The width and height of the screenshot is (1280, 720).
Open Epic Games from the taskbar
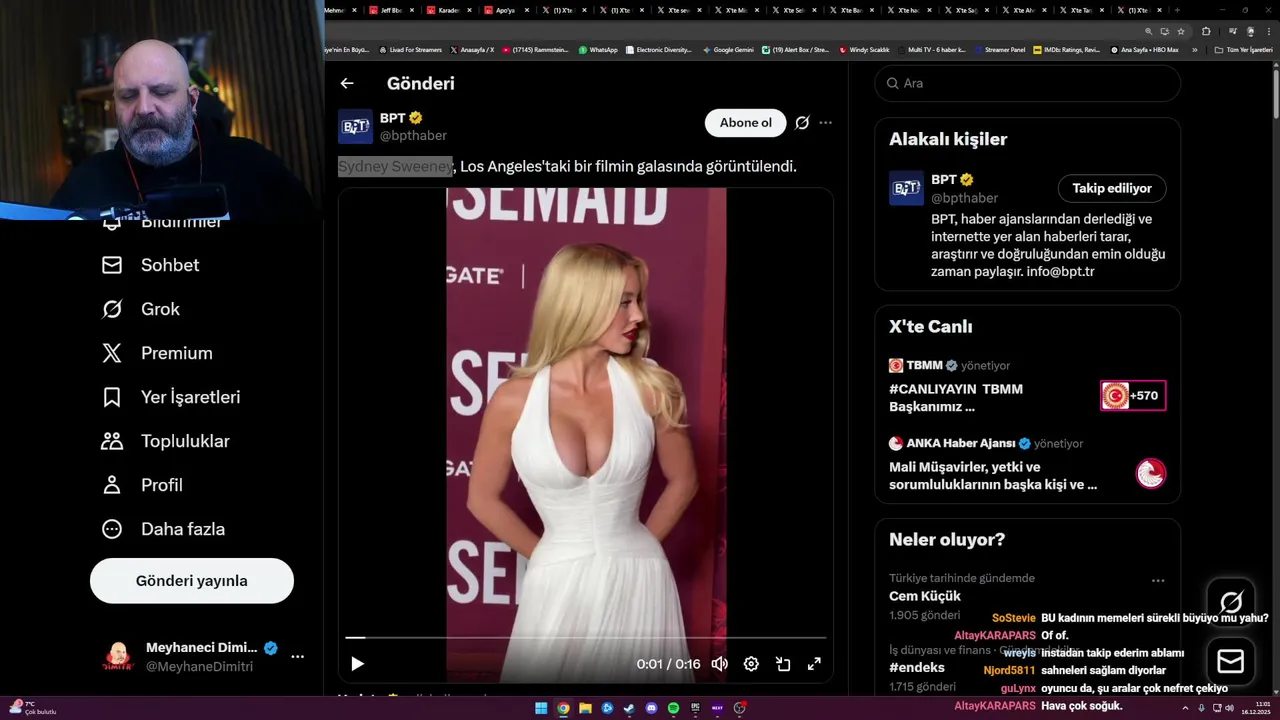coord(695,708)
